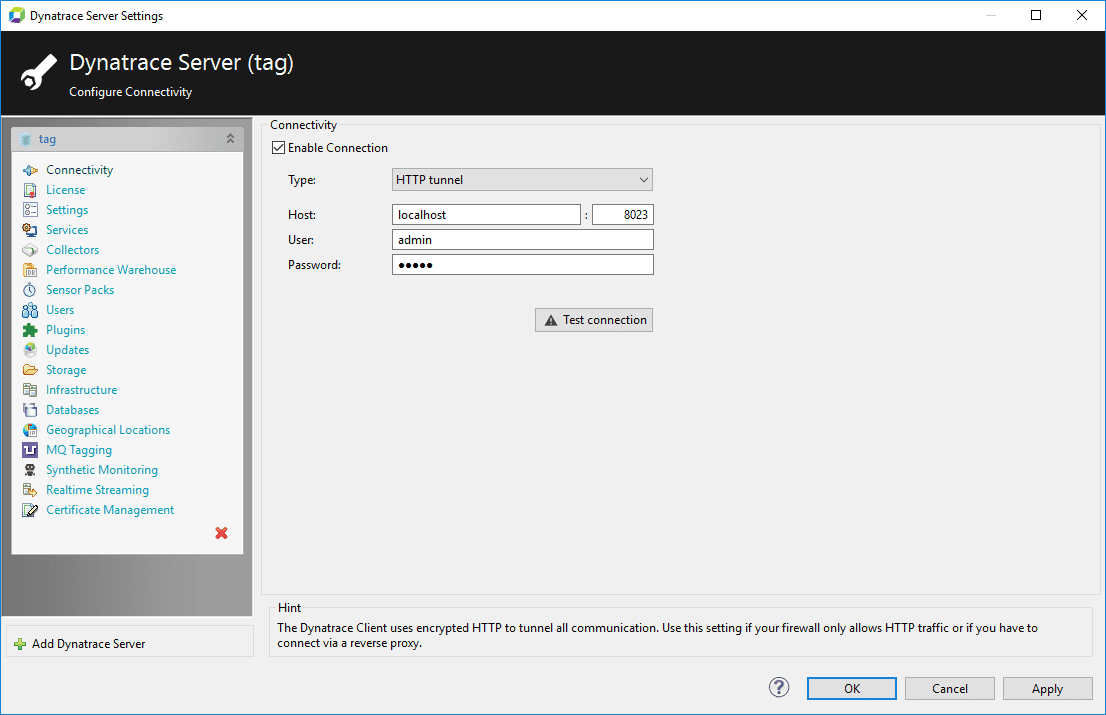Click the Sensor Packs clock icon

[x=30, y=290]
